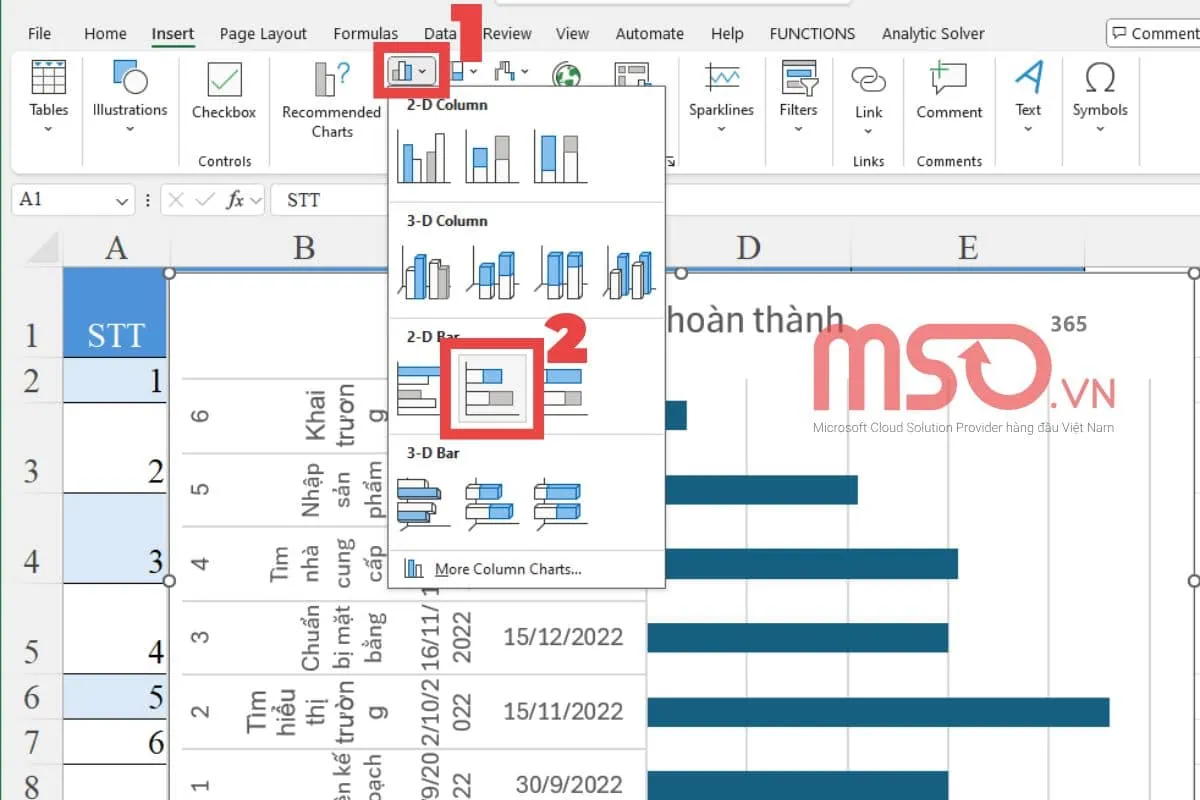
Task: Select cell A1 containing STT
Action: point(115,310)
